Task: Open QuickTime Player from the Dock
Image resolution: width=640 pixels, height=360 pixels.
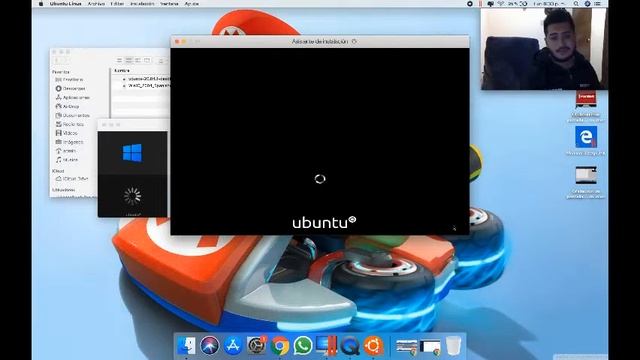Action: click(350, 346)
